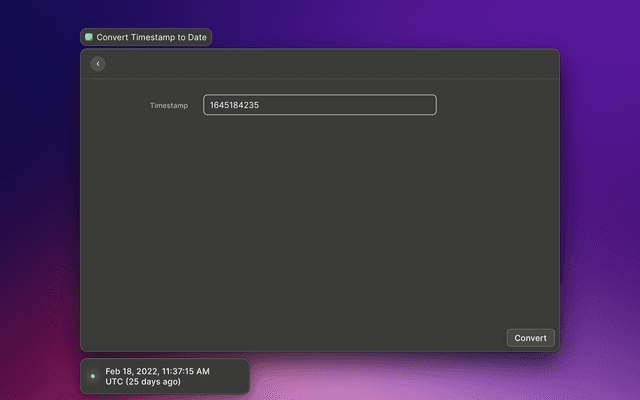Click the empty form area below Timestamp field
This screenshot has height=400, width=640.
tap(319, 220)
